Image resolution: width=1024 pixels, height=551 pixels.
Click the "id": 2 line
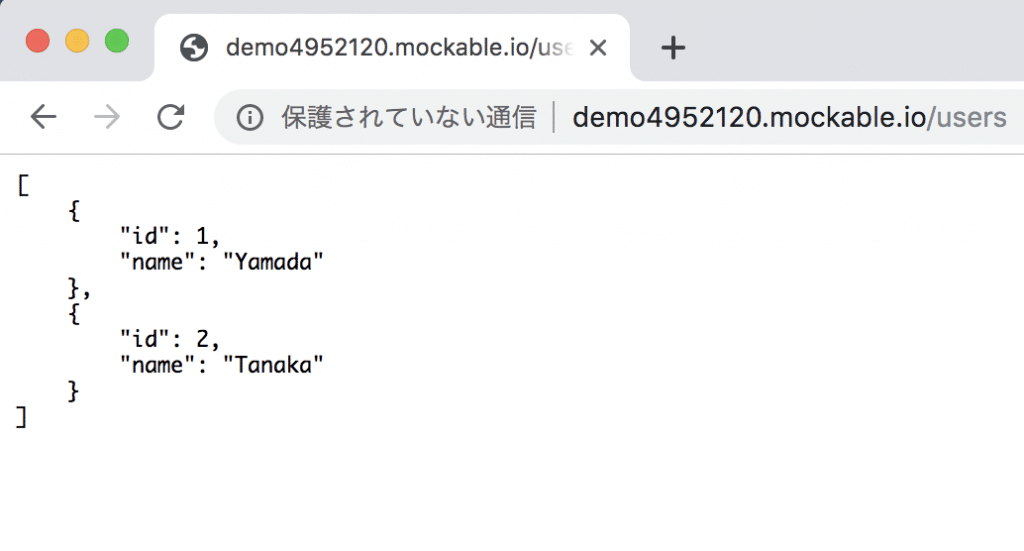[x=170, y=339]
